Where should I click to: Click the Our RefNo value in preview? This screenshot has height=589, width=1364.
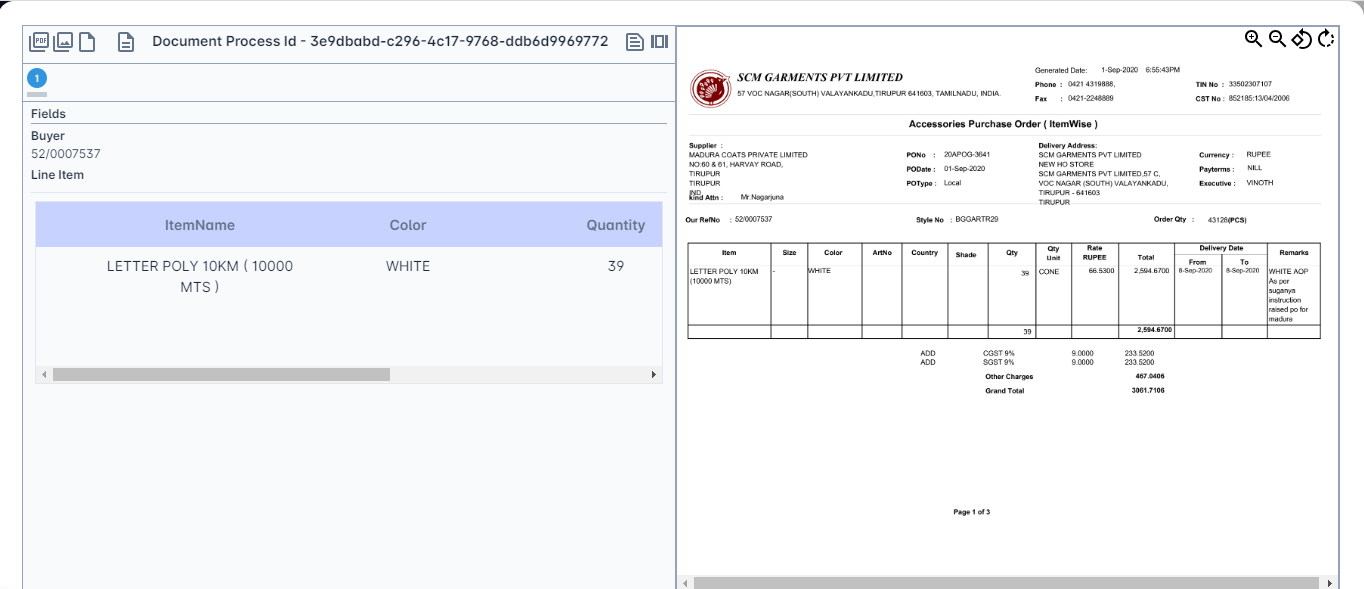click(753, 219)
